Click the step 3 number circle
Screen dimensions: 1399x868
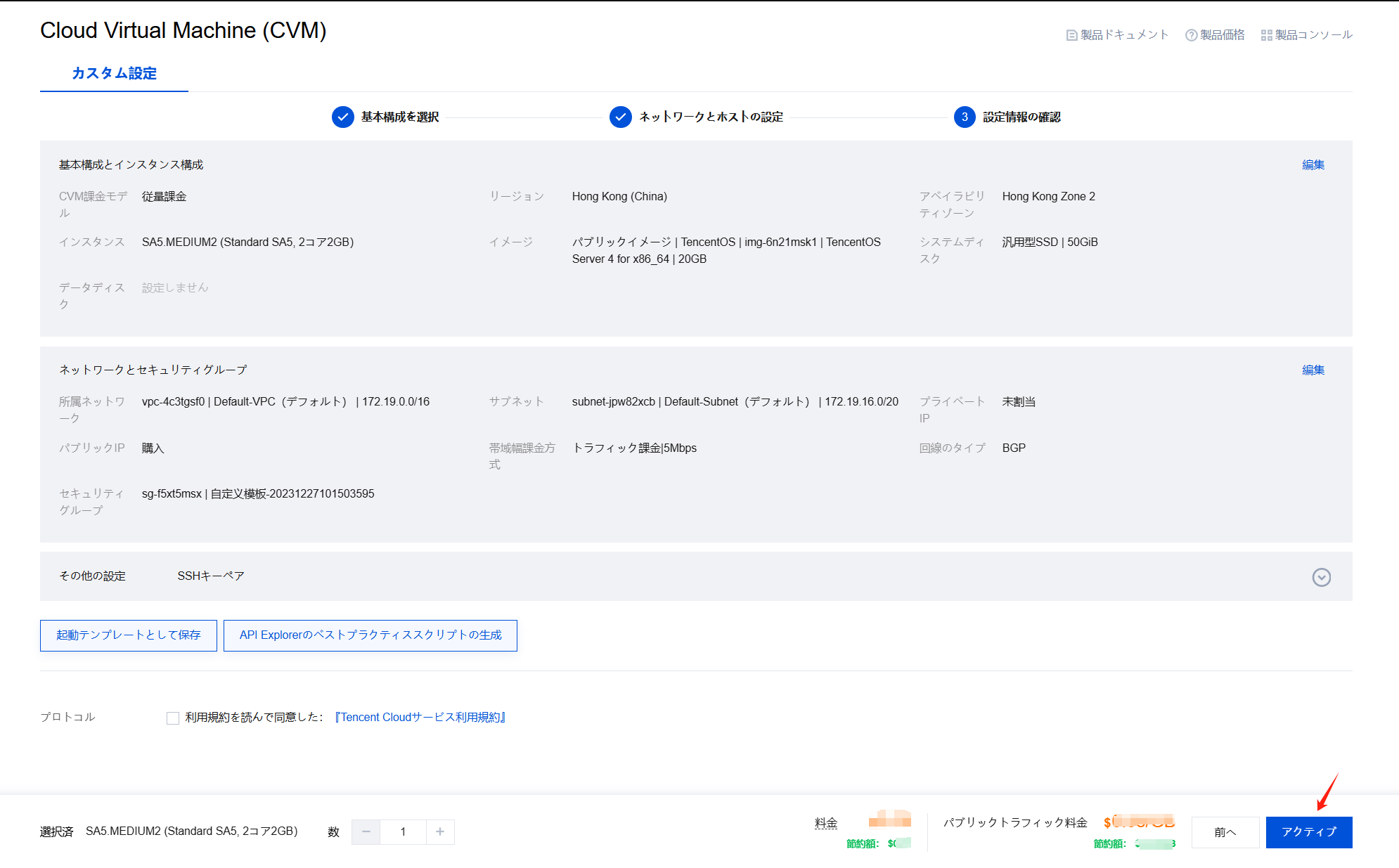(965, 117)
